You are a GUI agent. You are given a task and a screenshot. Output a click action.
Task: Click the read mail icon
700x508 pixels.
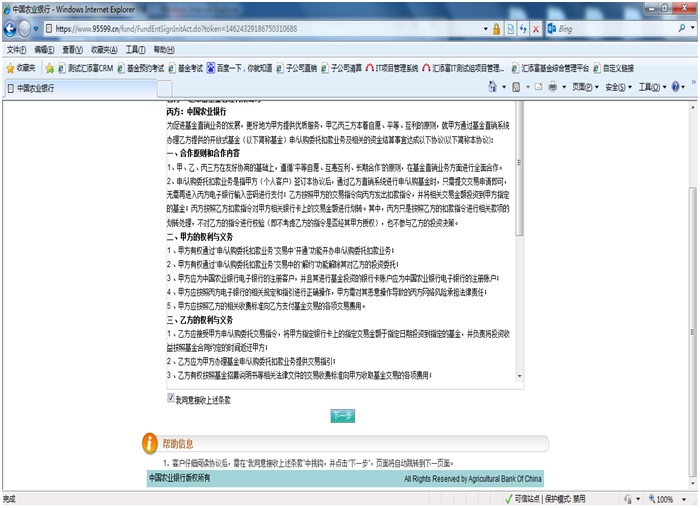537,88
